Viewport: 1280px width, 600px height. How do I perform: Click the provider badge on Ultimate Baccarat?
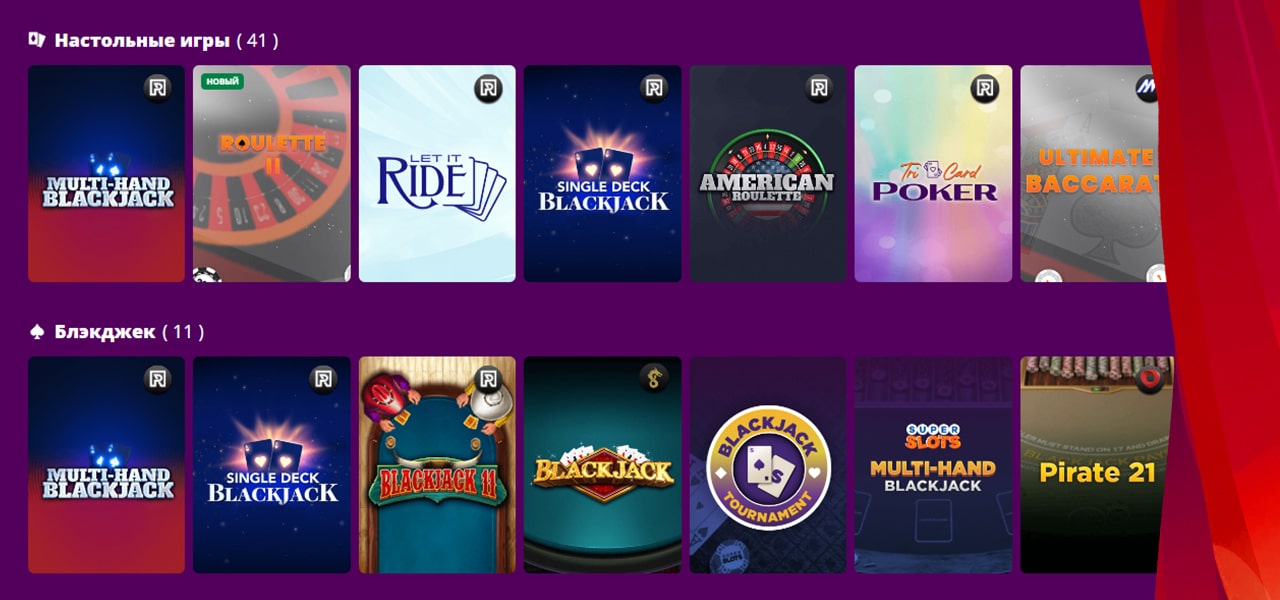tap(1147, 88)
